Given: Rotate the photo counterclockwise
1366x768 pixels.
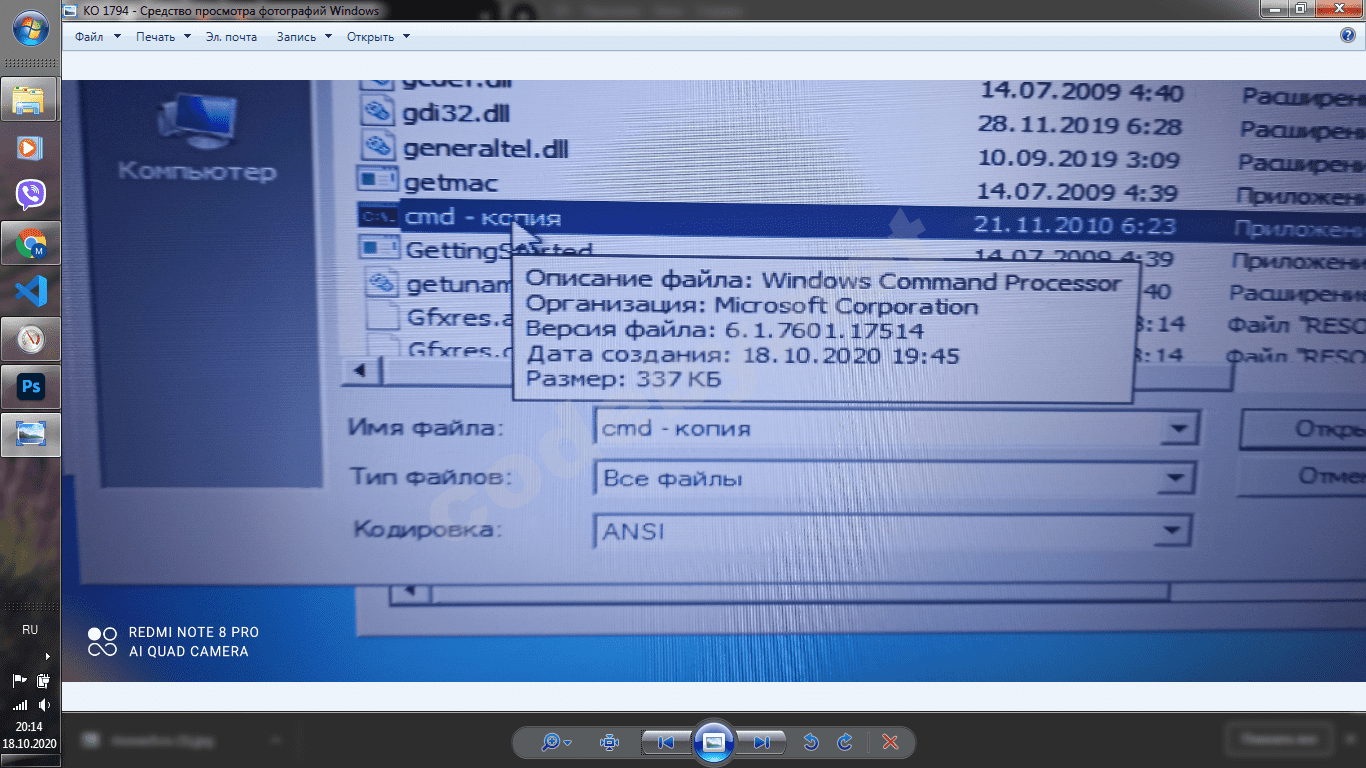Looking at the screenshot, I should coord(810,742).
